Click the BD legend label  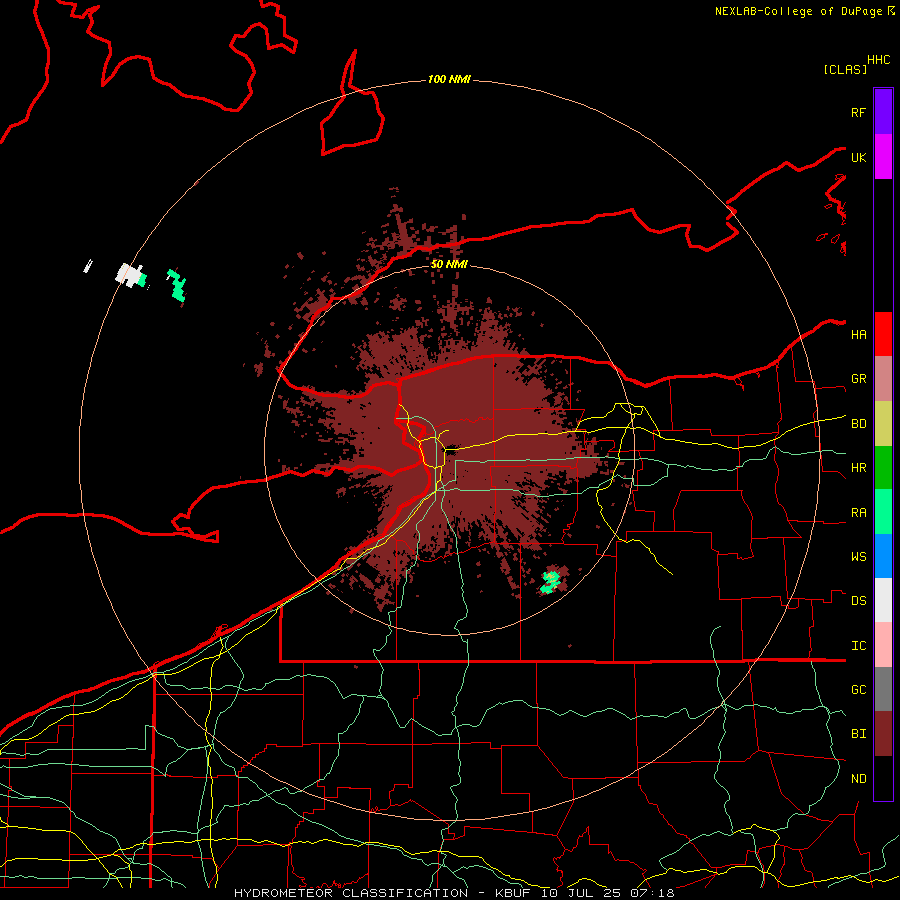(858, 424)
